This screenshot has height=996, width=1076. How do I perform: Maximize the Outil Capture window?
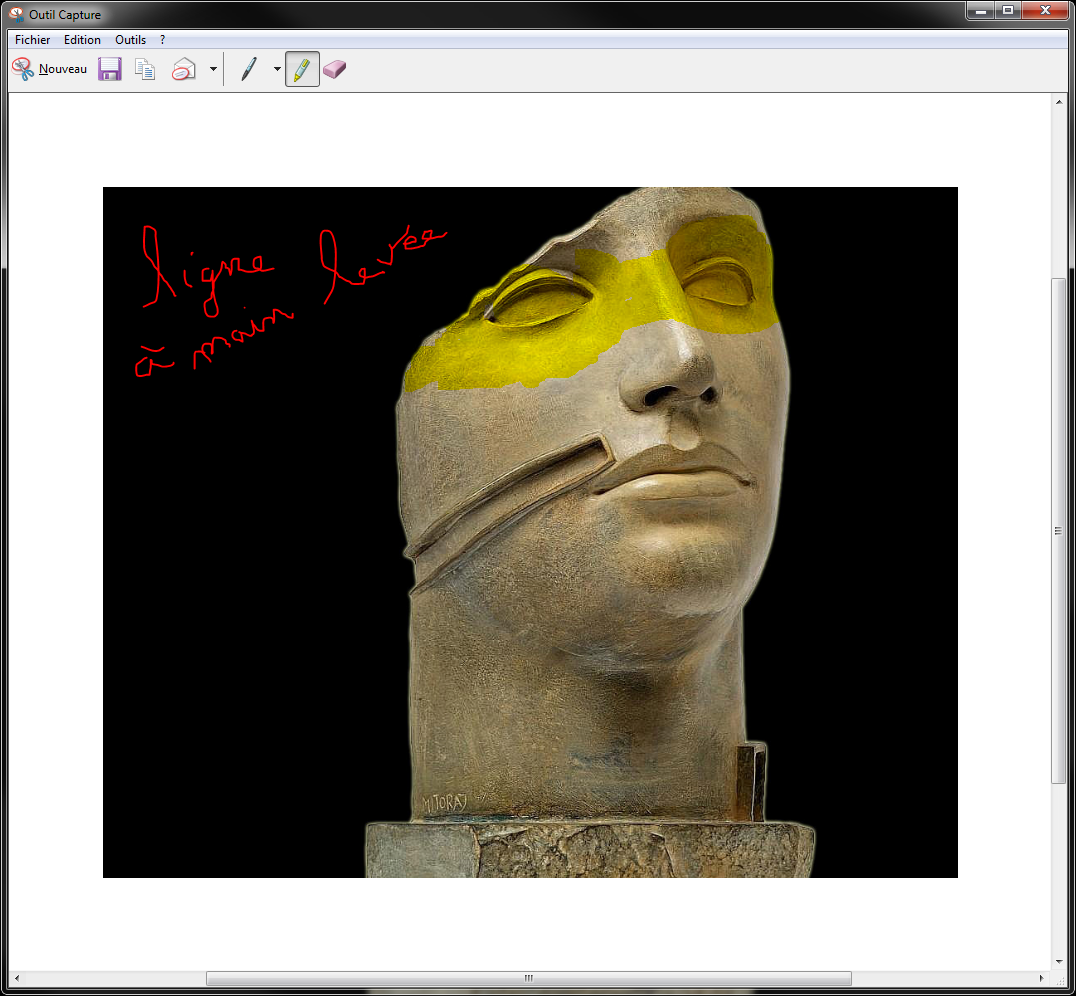(1008, 10)
